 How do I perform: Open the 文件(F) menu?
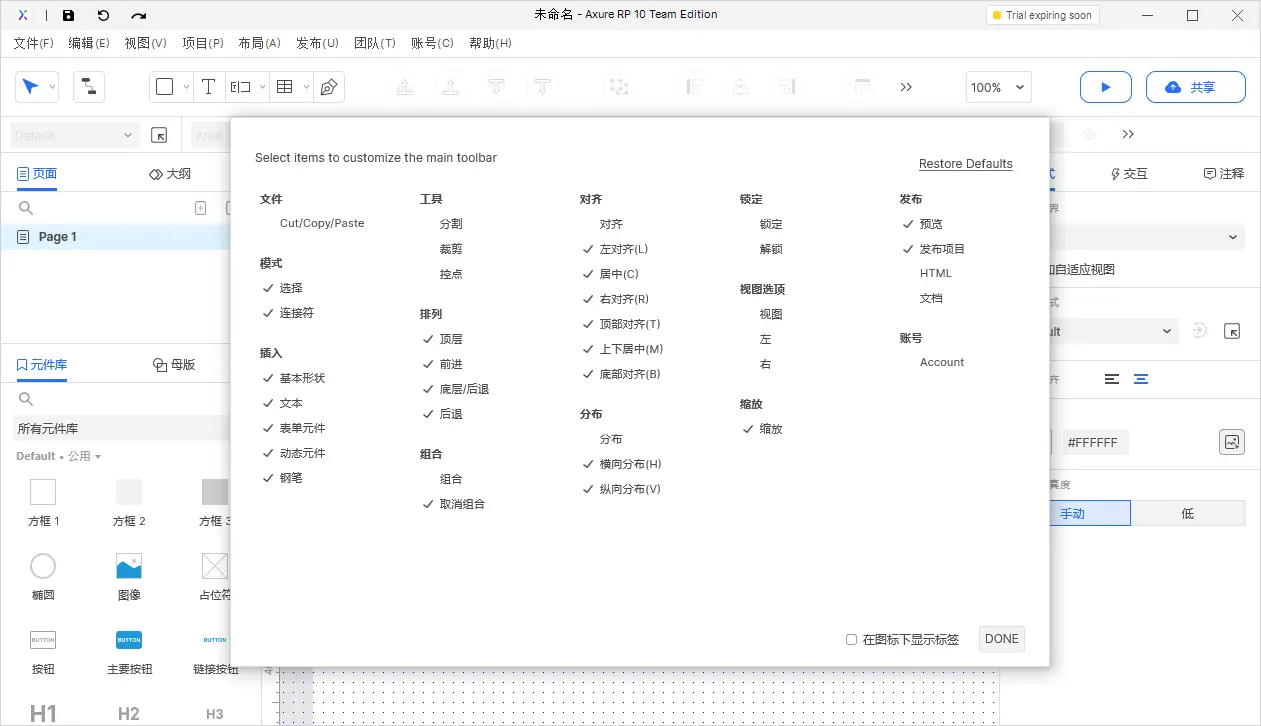coord(33,43)
